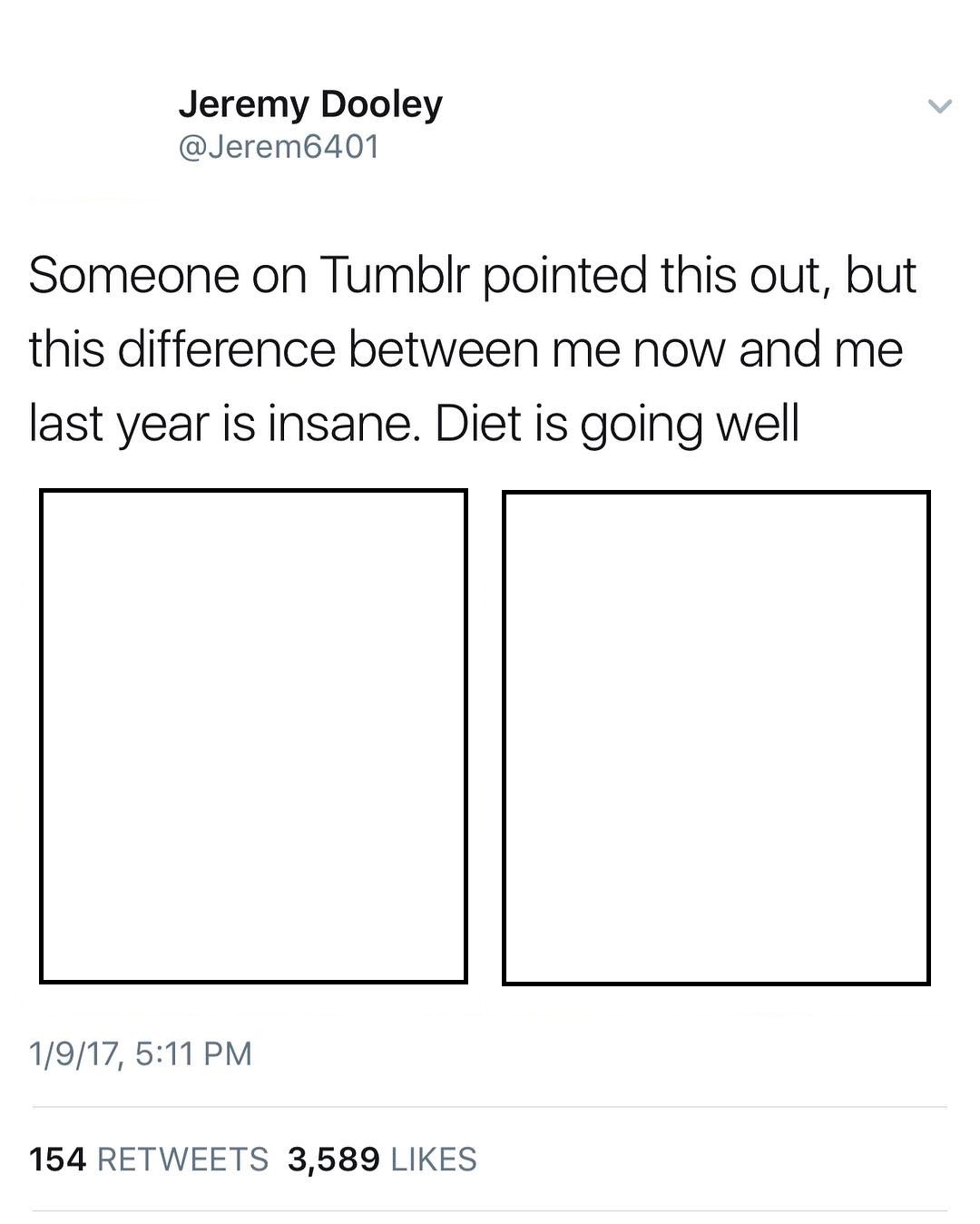Open the tweet options chevron menu
The width and height of the screenshot is (980, 1224).
[940, 106]
